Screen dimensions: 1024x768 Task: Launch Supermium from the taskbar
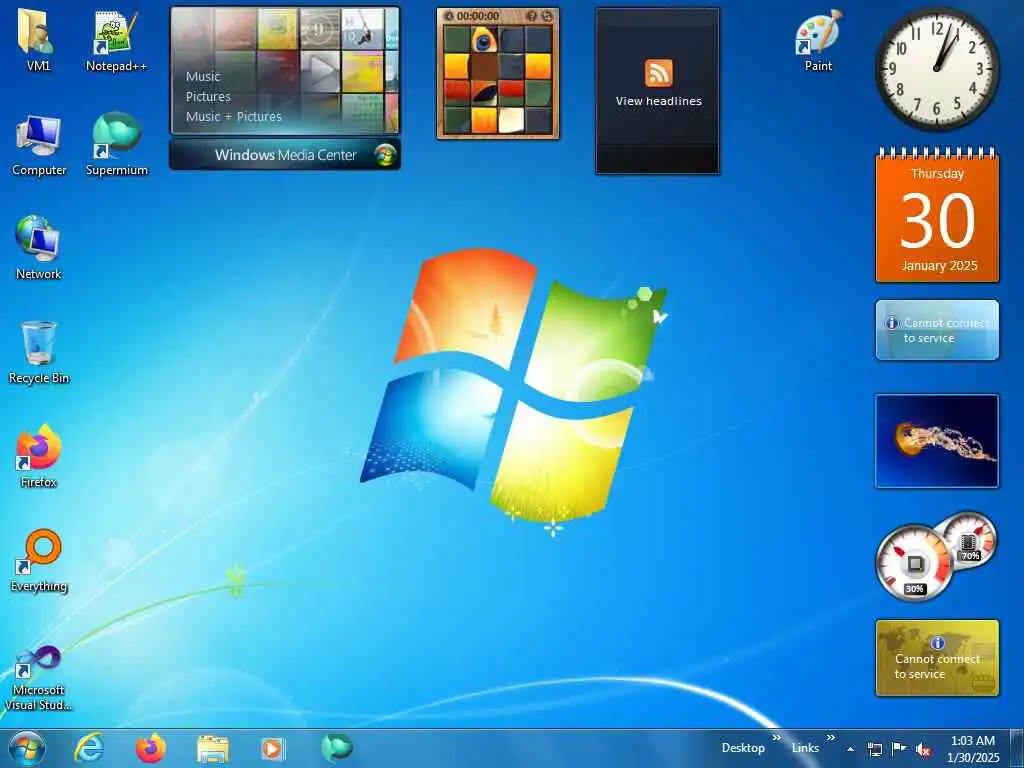(x=336, y=748)
